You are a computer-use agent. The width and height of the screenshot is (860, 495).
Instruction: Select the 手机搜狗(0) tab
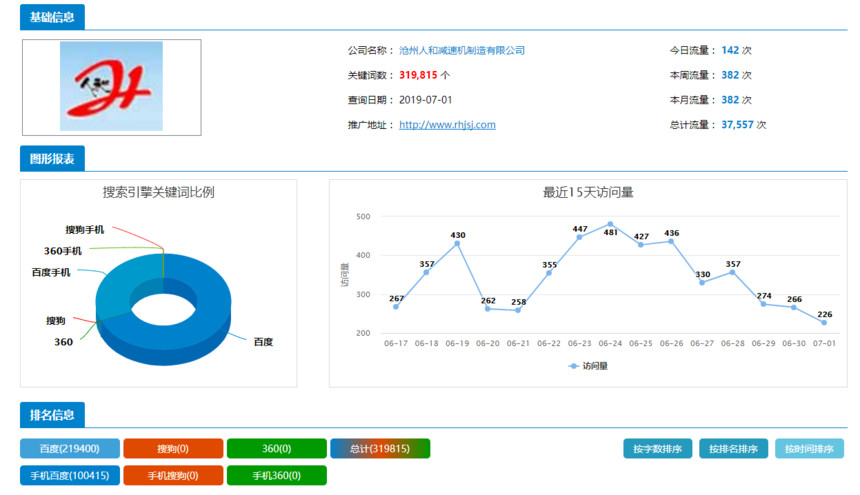pos(172,475)
